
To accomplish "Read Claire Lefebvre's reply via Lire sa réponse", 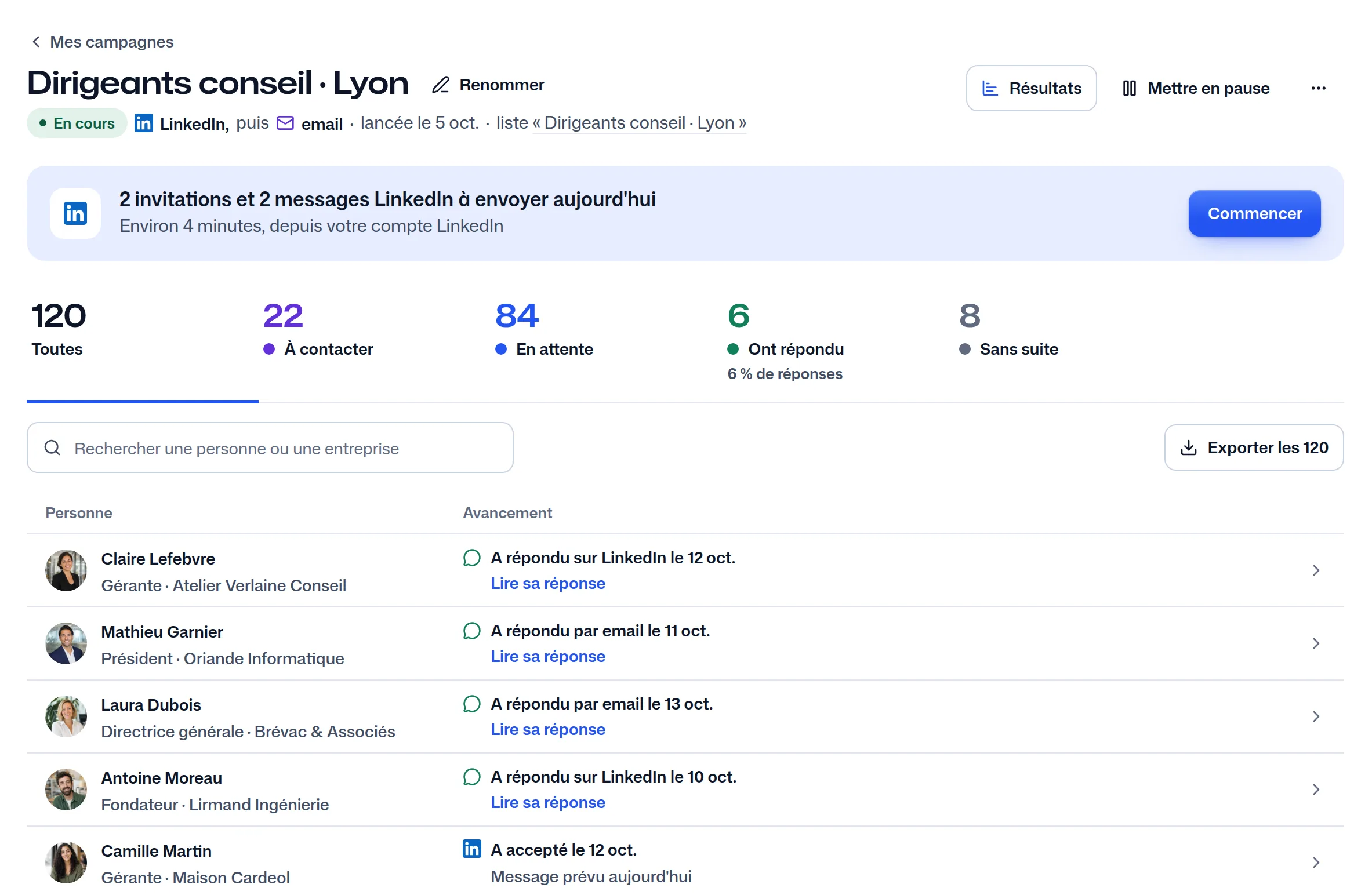I will pos(548,583).
